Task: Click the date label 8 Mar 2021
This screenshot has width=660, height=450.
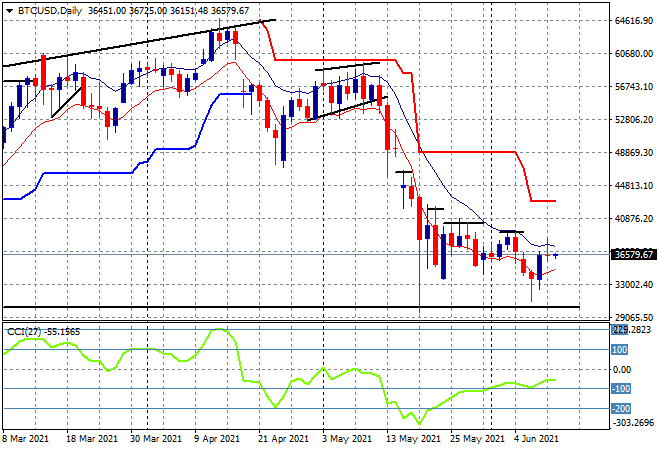Action: [x=25, y=439]
